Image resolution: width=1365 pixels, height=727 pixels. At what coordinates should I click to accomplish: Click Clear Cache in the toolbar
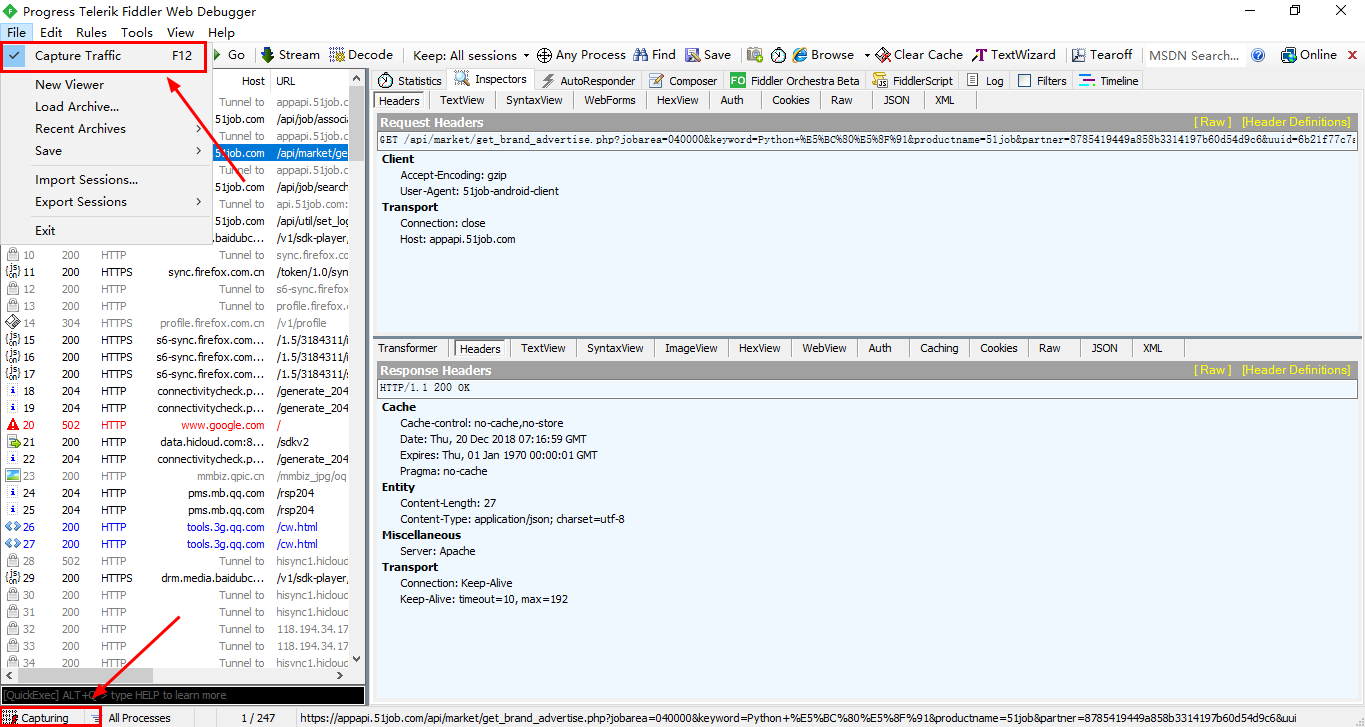pyautogui.click(x=919, y=55)
